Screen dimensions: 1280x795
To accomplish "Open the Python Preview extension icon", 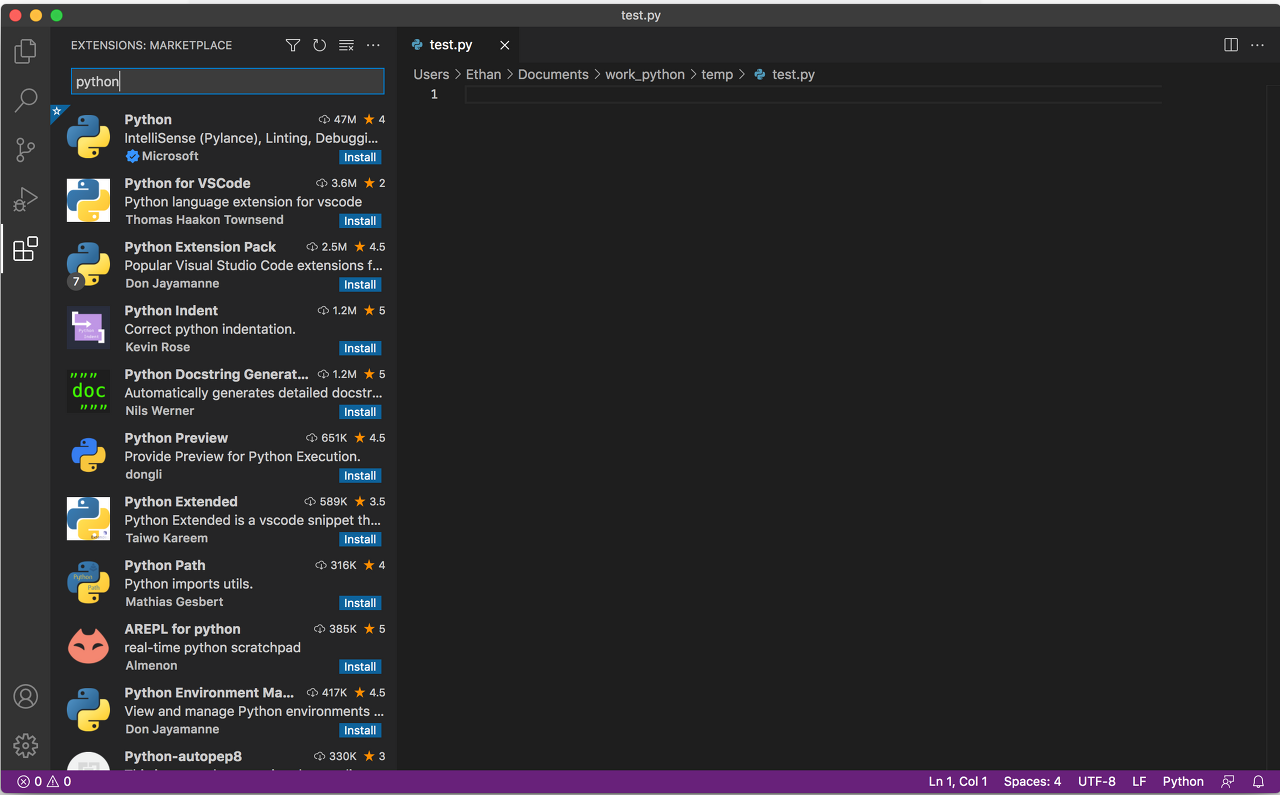I will click(88, 456).
